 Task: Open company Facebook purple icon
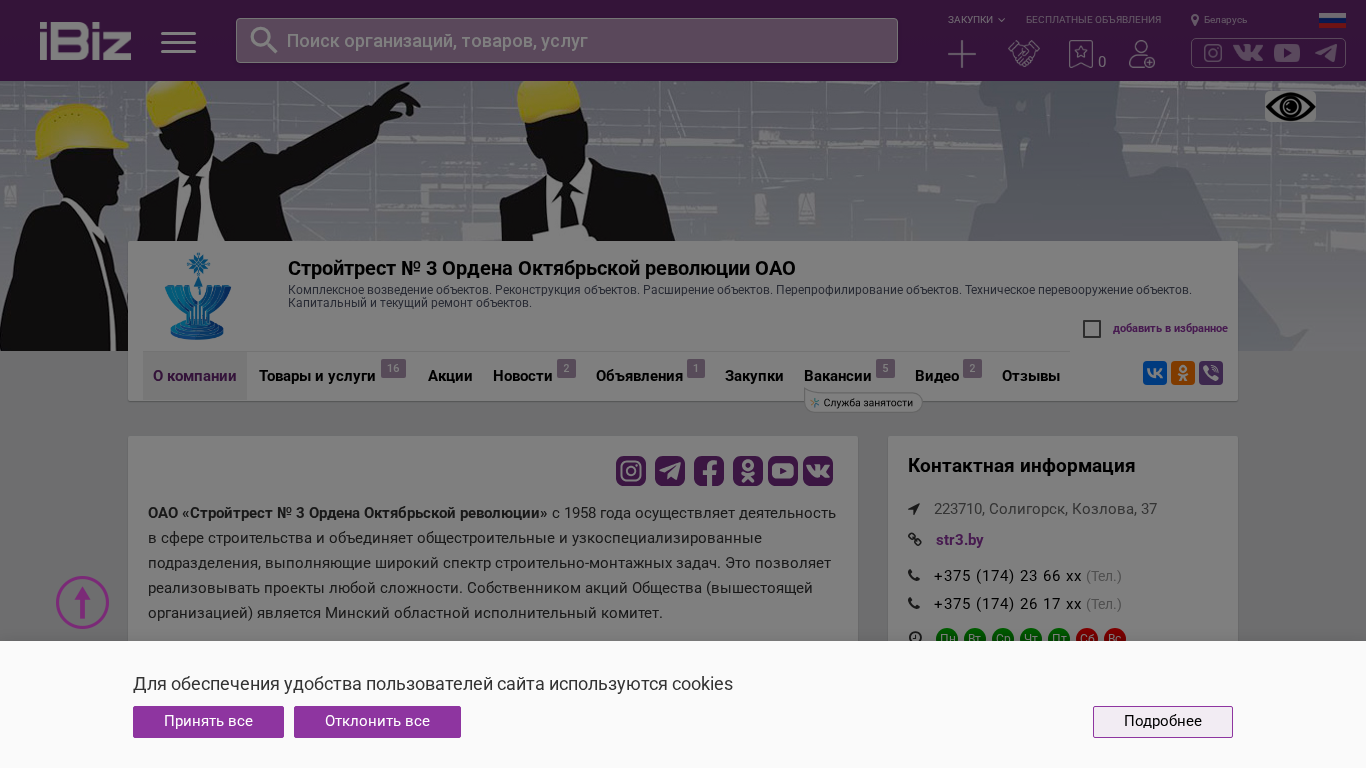click(x=709, y=471)
